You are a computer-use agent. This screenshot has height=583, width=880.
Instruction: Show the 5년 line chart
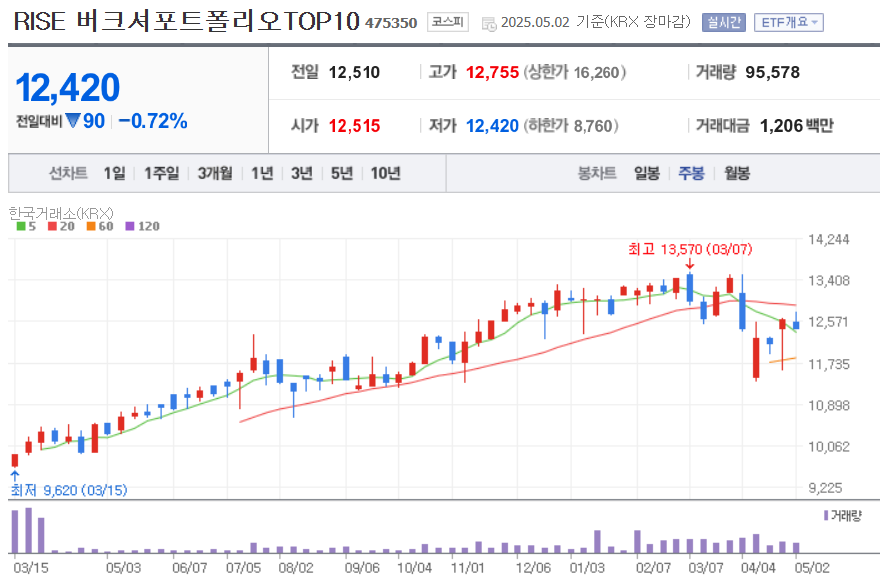pyautogui.click(x=342, y=173)
